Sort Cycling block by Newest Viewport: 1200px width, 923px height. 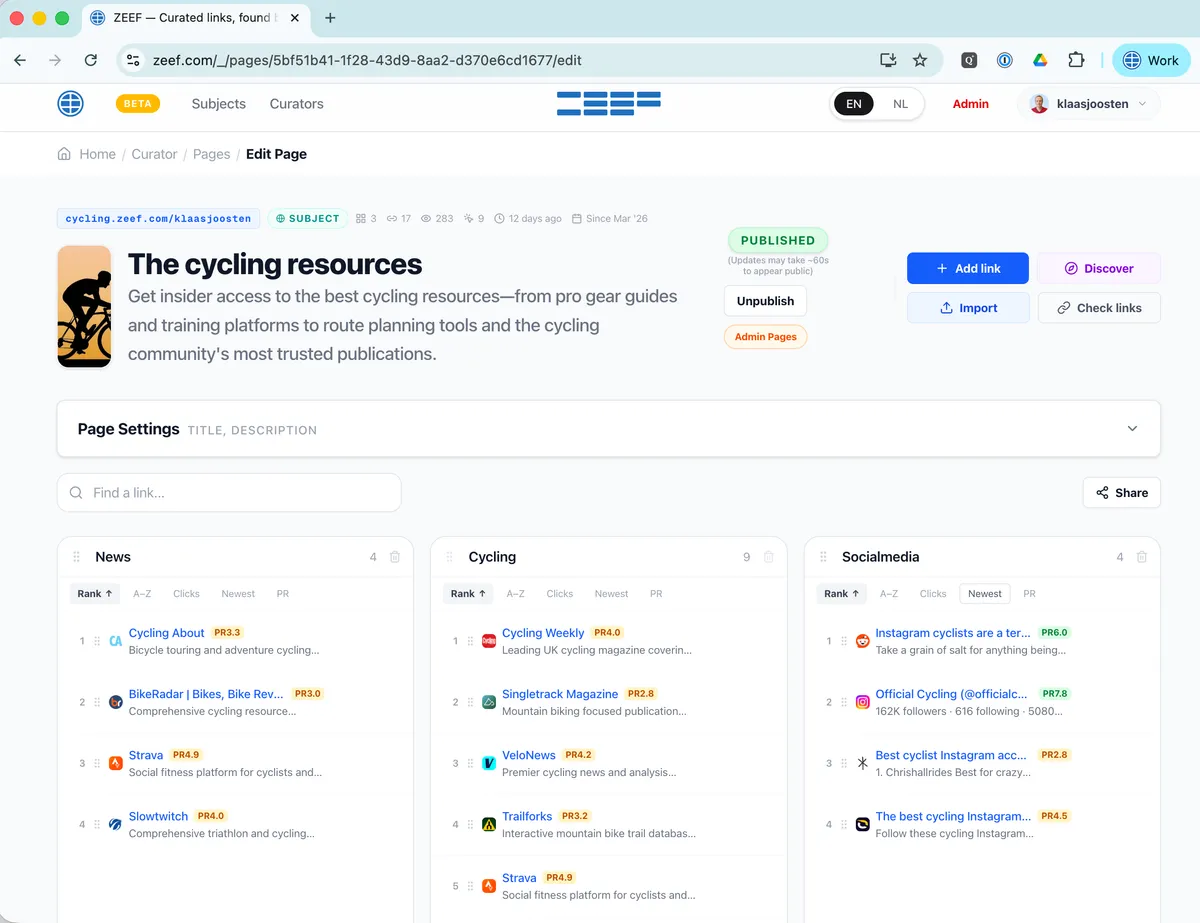click(x=611, y=593)
